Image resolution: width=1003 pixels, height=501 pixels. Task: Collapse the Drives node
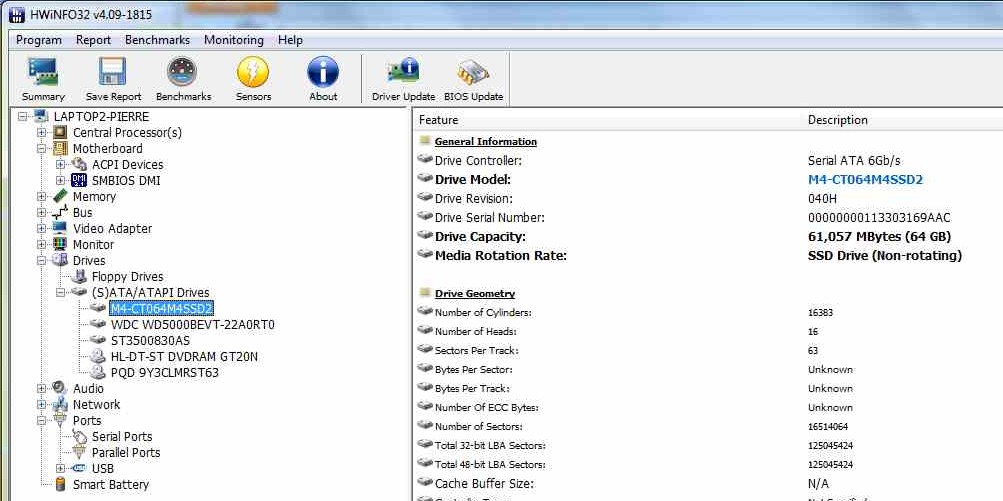click(x=42, y=260)
